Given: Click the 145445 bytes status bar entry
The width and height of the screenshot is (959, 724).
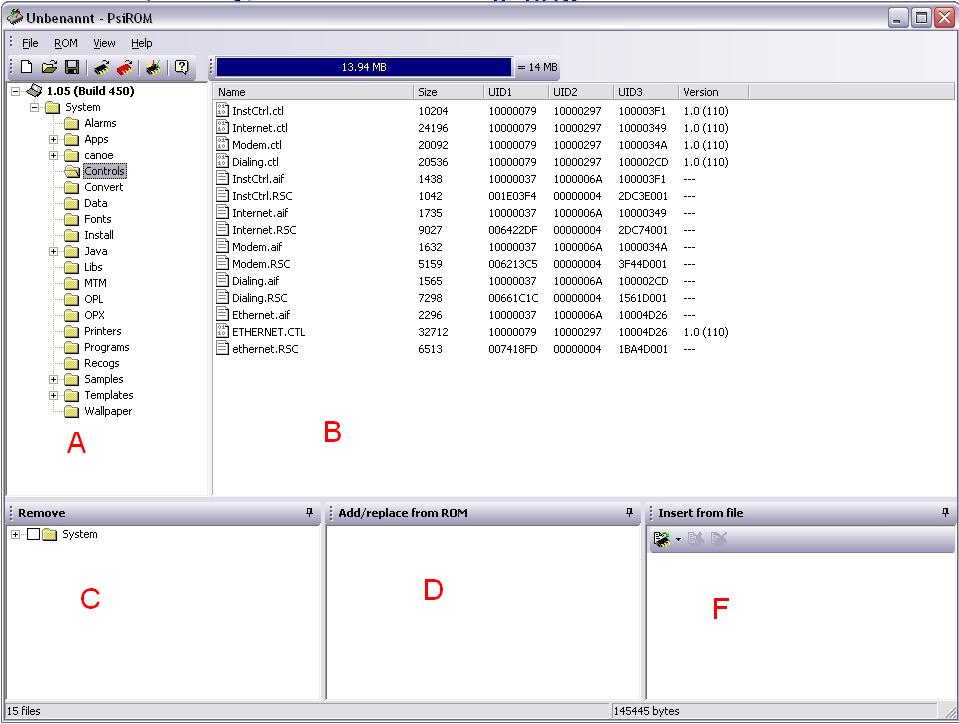Looking at the screenshot, I should click(646, 711).
